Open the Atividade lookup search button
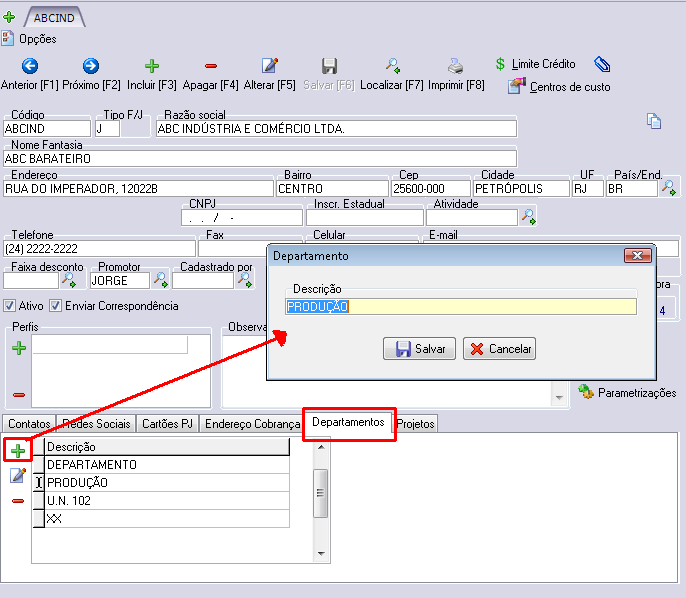 [x=528, y=217]
